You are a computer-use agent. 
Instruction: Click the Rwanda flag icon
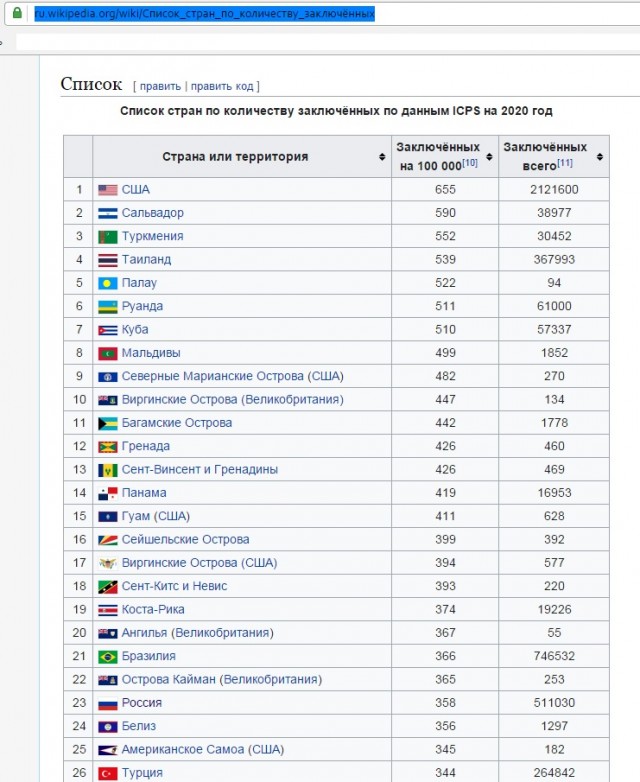tap(108, 307)
